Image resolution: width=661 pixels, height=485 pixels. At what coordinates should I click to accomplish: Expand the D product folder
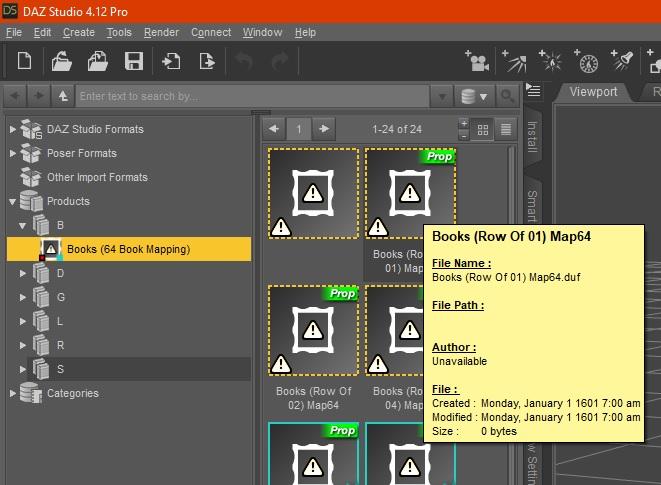(23, 273)
